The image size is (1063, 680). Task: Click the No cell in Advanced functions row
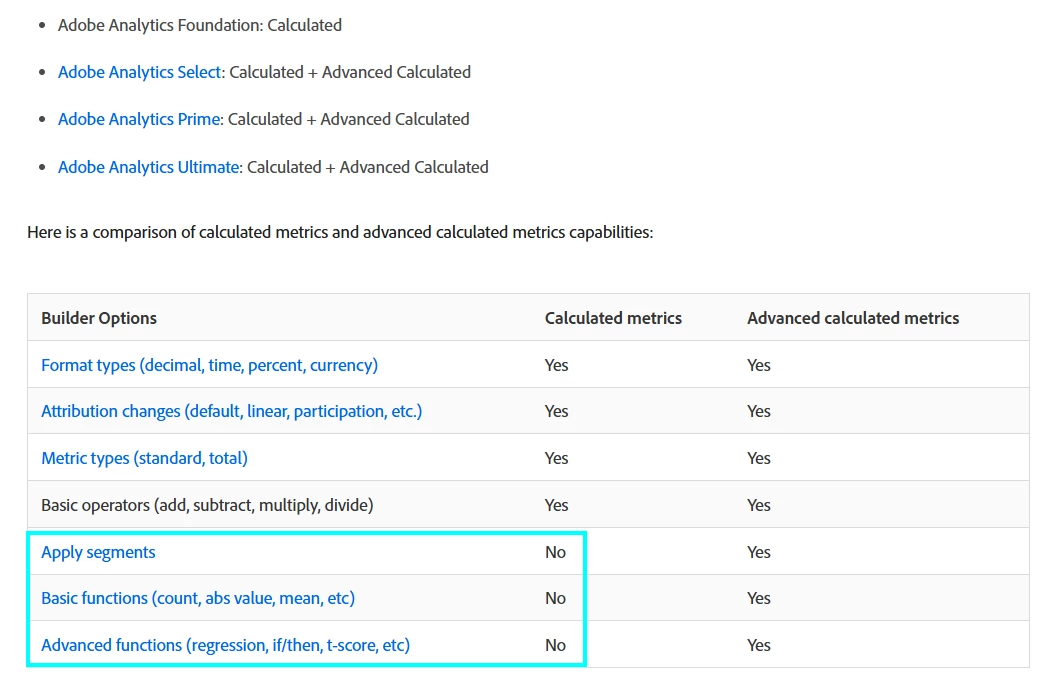click(x=555, y=645)
